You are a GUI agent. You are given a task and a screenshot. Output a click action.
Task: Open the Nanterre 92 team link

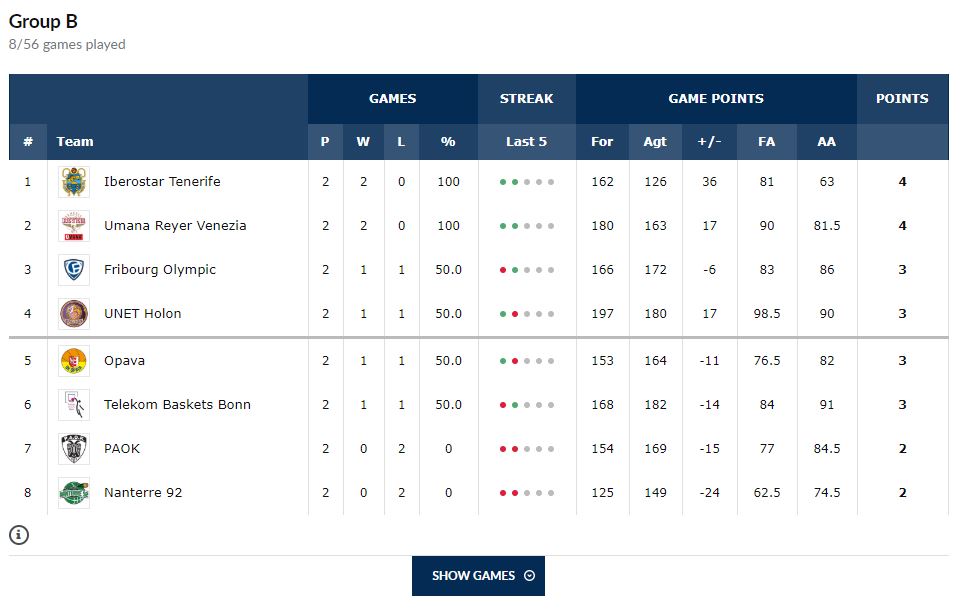point(143,493)
